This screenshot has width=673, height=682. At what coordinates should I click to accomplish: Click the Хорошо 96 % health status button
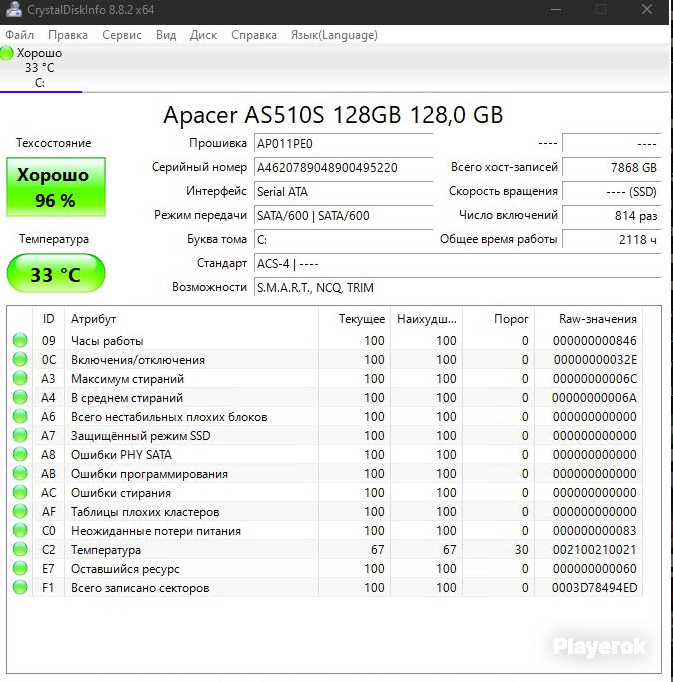pos(56,187)
